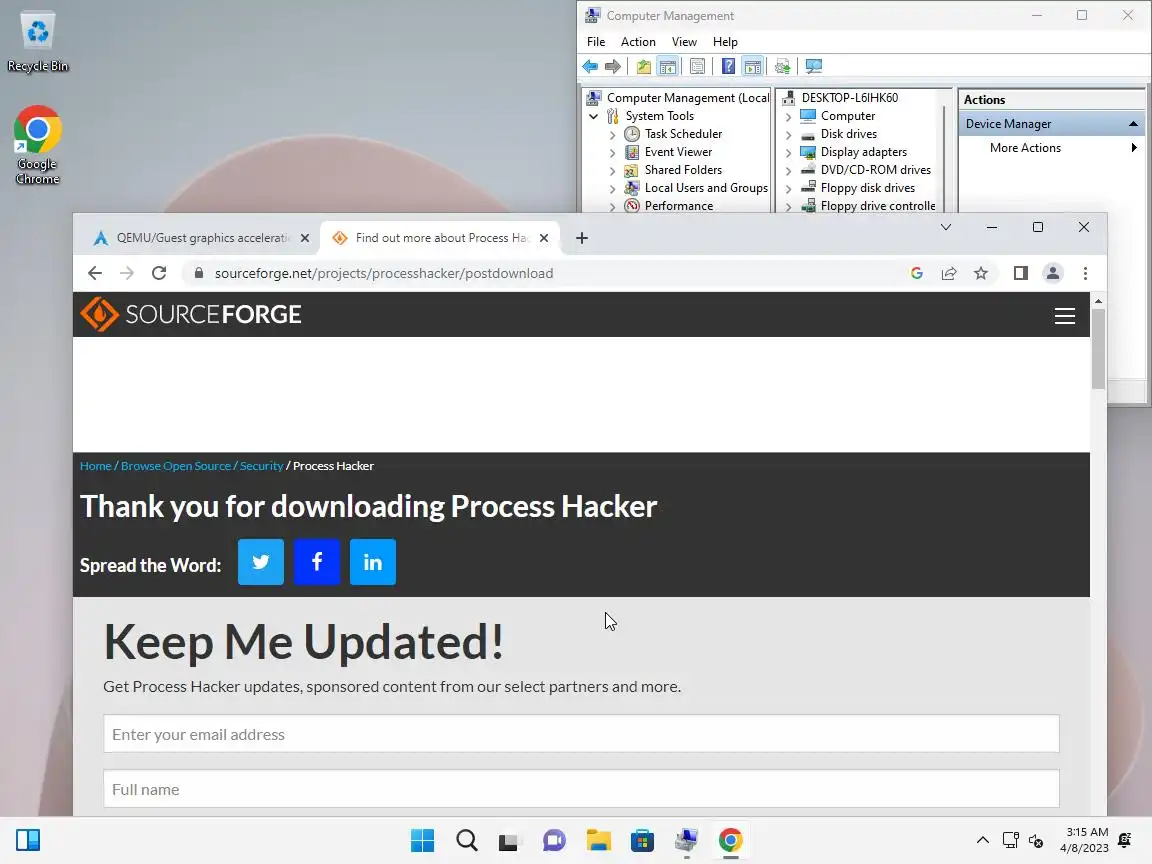
Task: Toggle Chrome side panel icon
Action: pyautogui.click(x=1020, y=273)
